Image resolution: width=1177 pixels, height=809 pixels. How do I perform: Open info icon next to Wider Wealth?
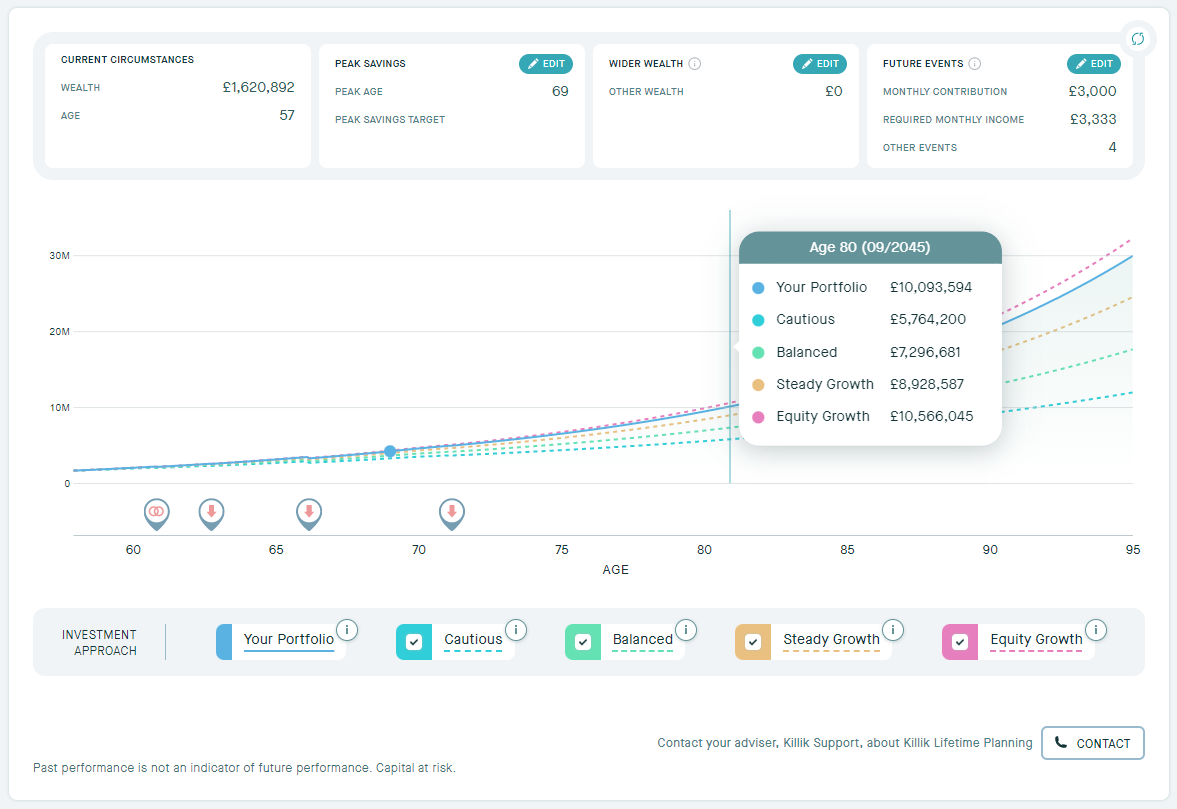pyautogui.click(x=695, y=64)
